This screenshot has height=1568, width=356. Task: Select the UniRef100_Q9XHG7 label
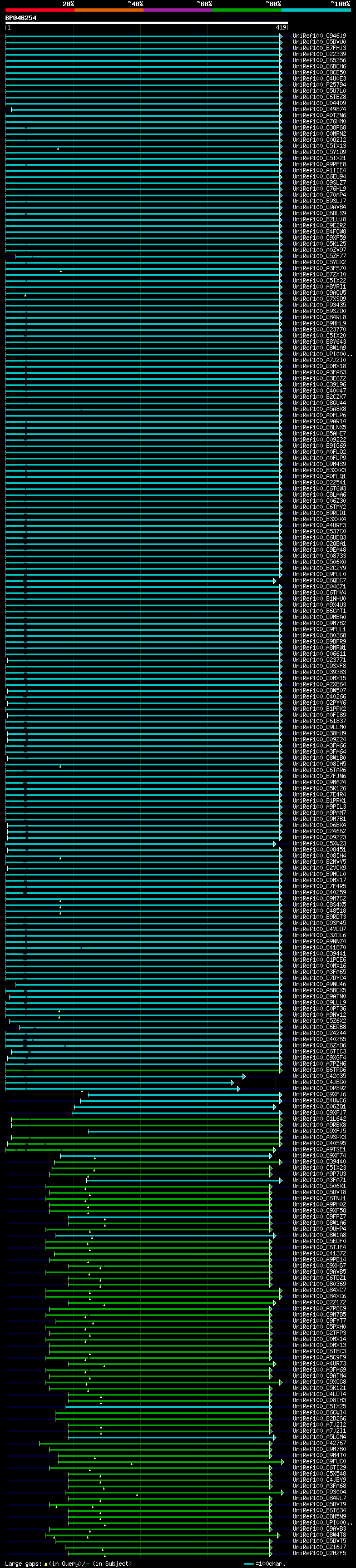tap(319, 1265)
